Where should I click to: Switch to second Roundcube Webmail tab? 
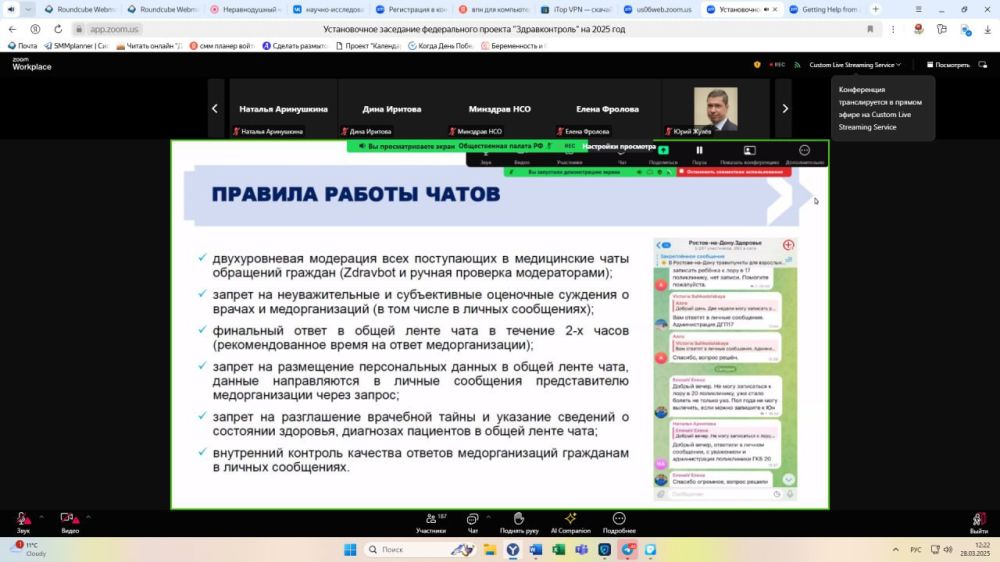[x=163, y=10]
